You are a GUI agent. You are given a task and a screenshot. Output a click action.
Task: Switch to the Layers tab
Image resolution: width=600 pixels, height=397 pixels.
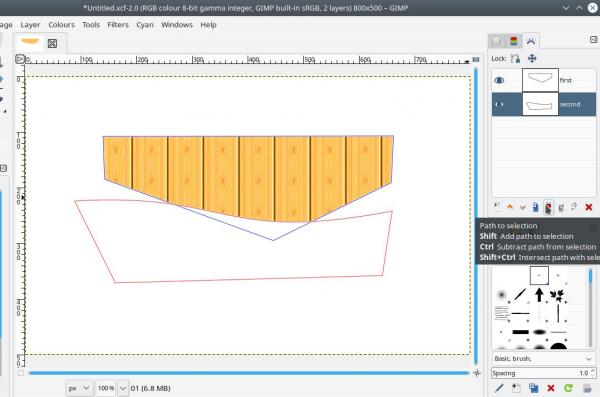tap(496, 41)
